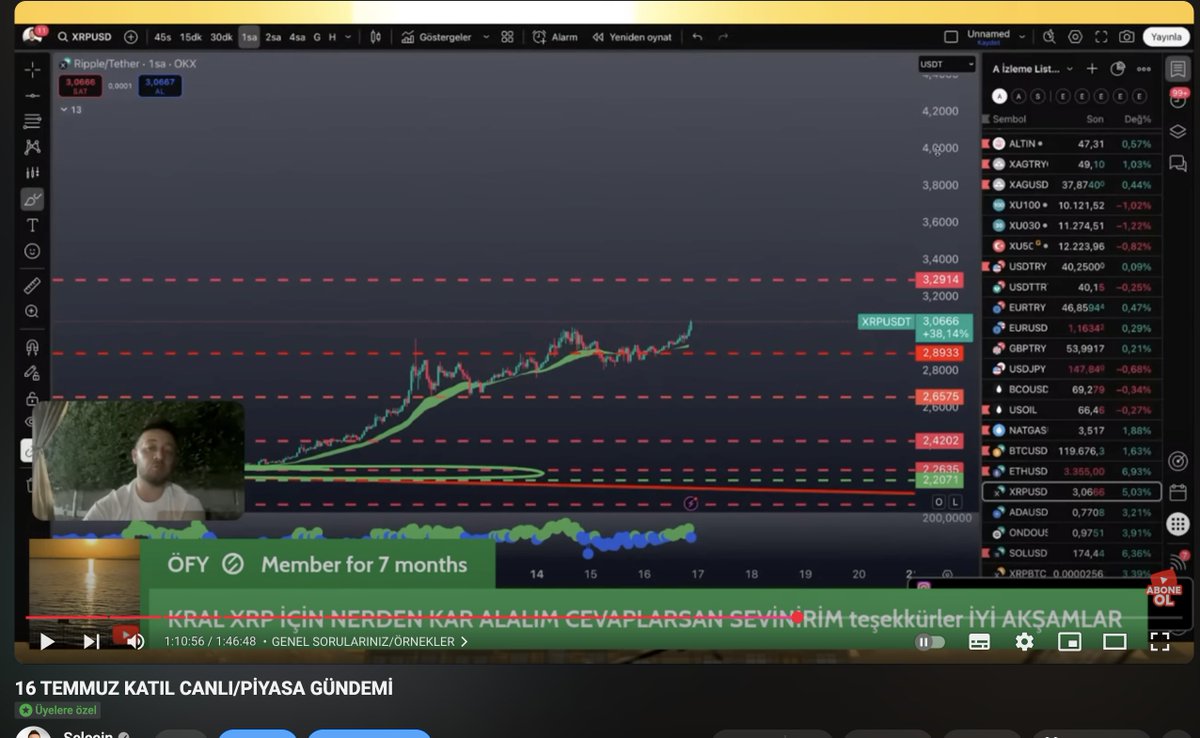Select the 30dk timeframe
The image size is (1200, 738).
[221, 37]
